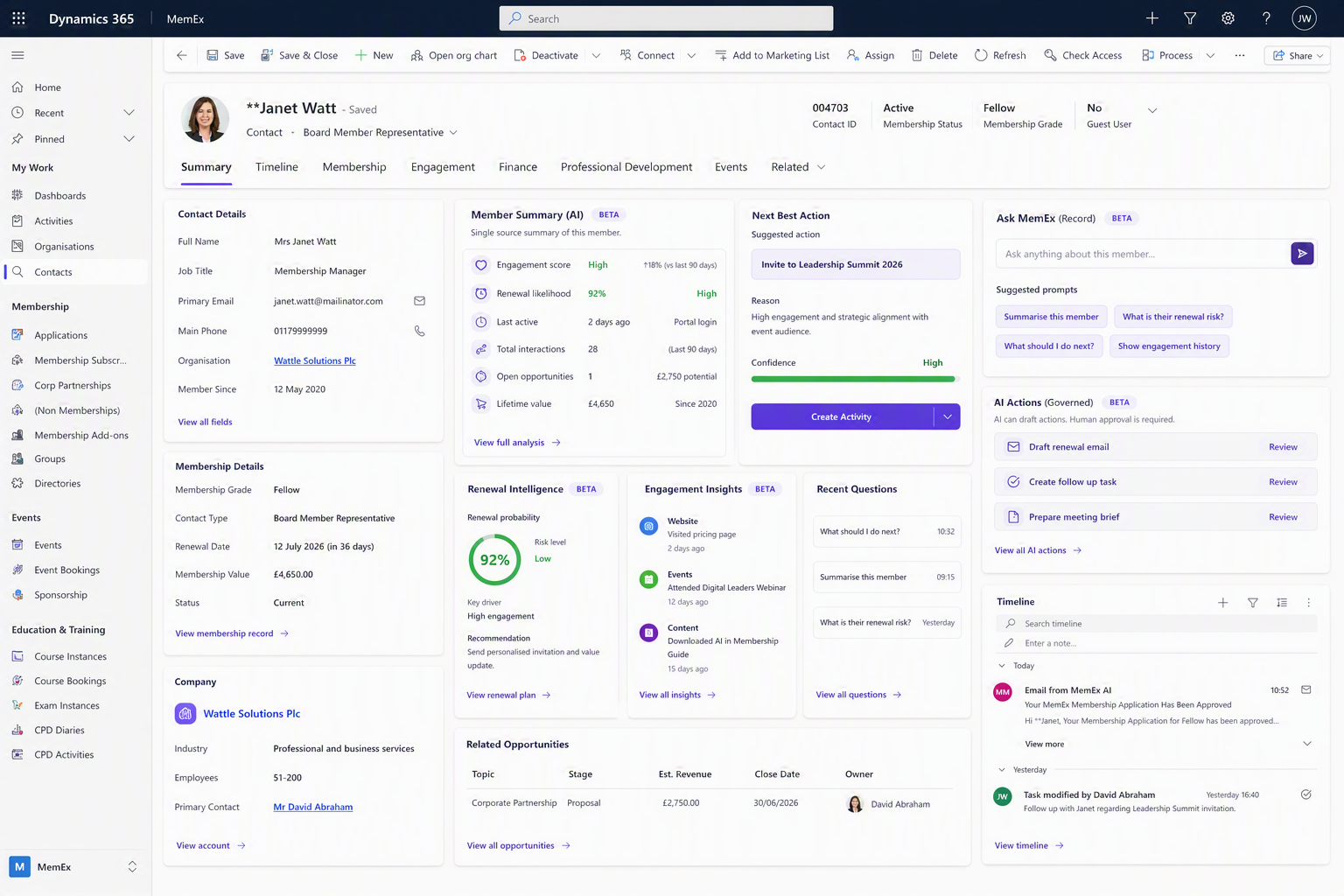Image resolution: width=1344 pixels, height=896 pixels.
Task: Click Save & Close in the command bar
Action: (299, 55)
